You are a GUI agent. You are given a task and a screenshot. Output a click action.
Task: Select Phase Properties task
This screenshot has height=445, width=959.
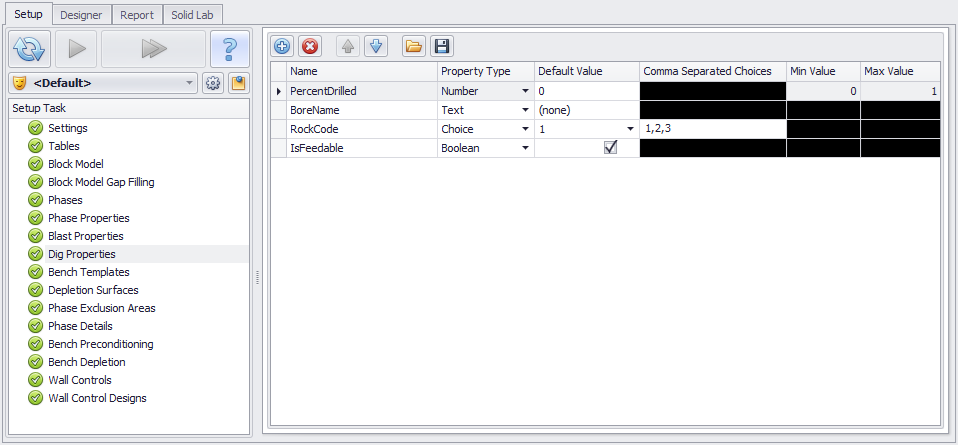pos(89,218)
